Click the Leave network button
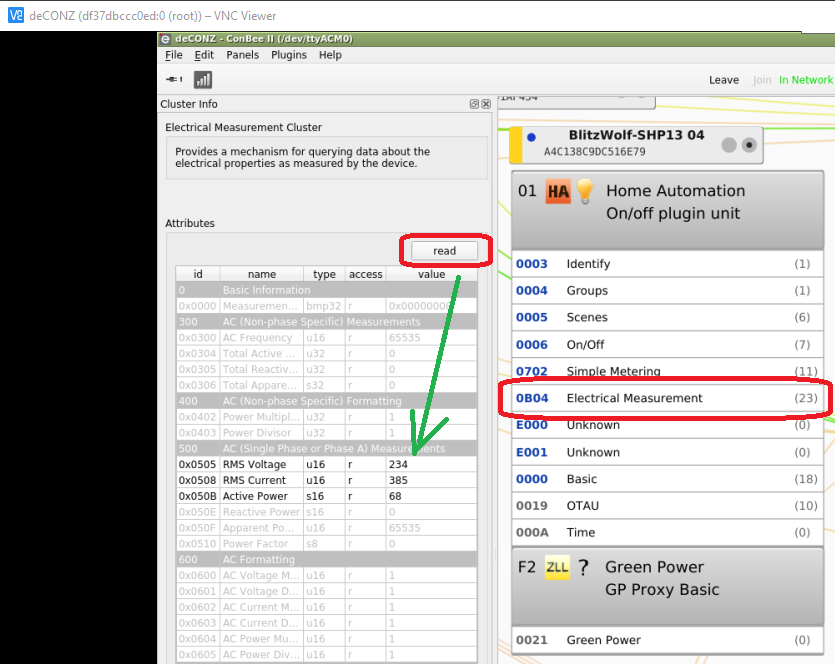Image resolution: width=835 pixels, height=664 pixels. pos(724,80)
